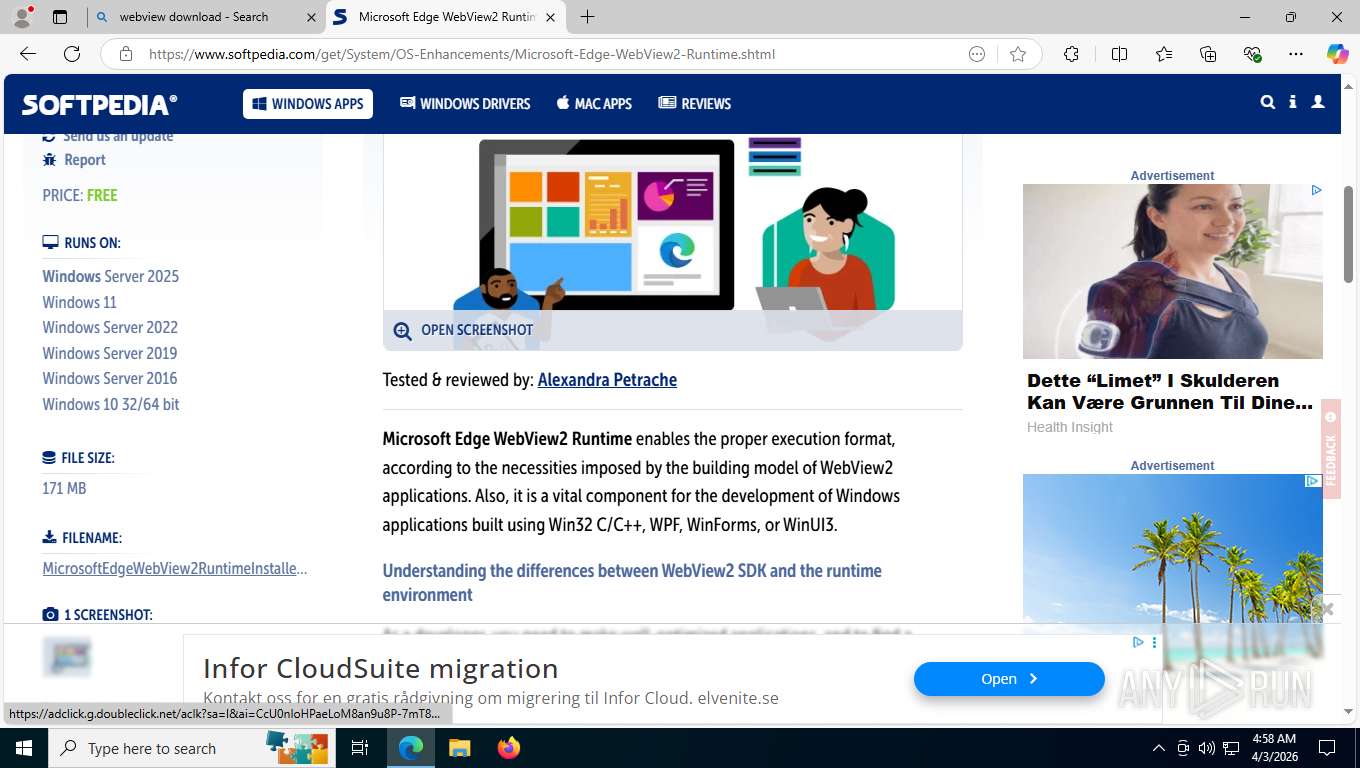Open Edge Settings and more menu
The image size is (1360, 768).
pyautogui.click(x=1296, y=54)
